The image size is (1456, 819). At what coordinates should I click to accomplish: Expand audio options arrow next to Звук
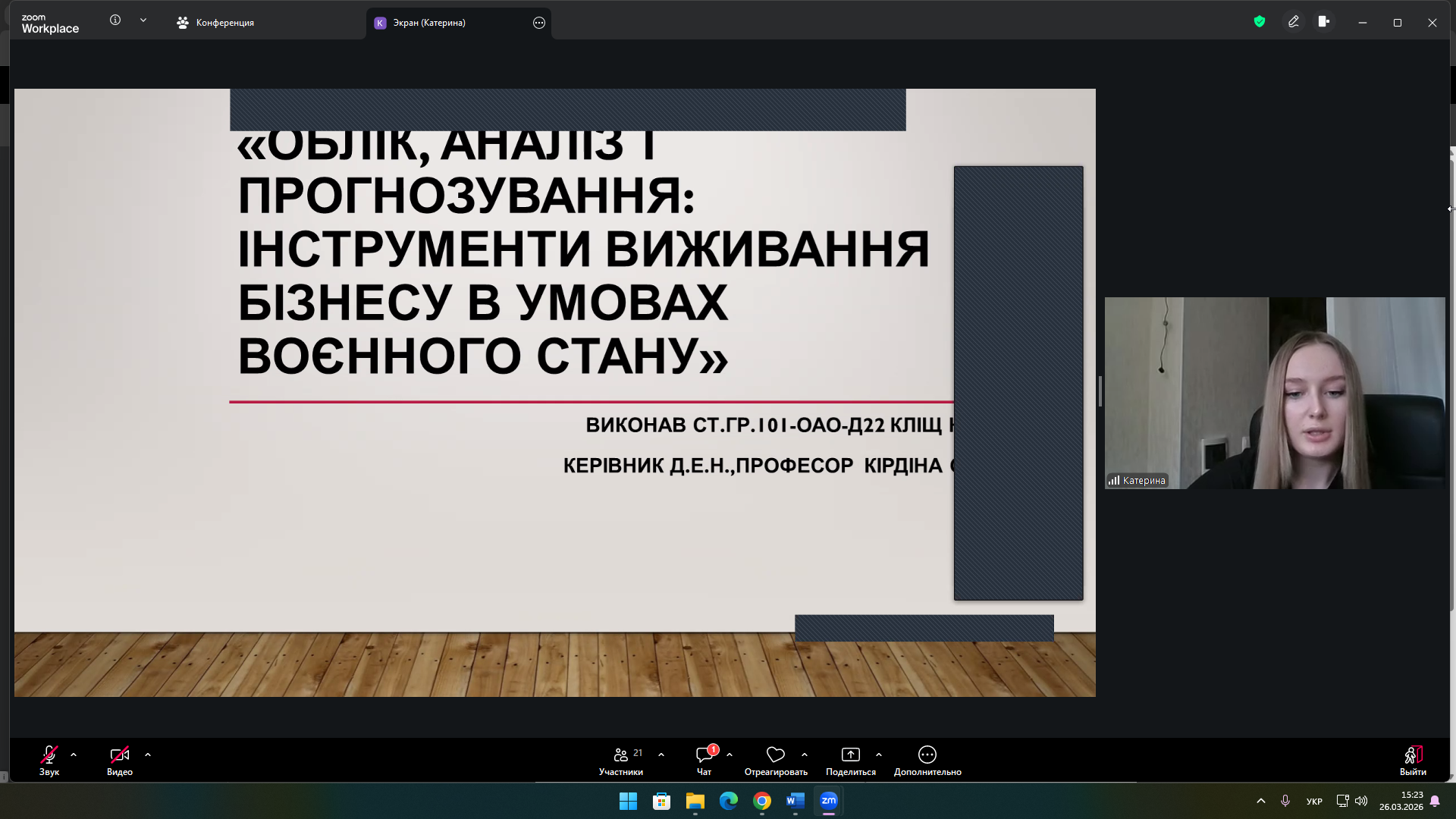tap(74, 755)
